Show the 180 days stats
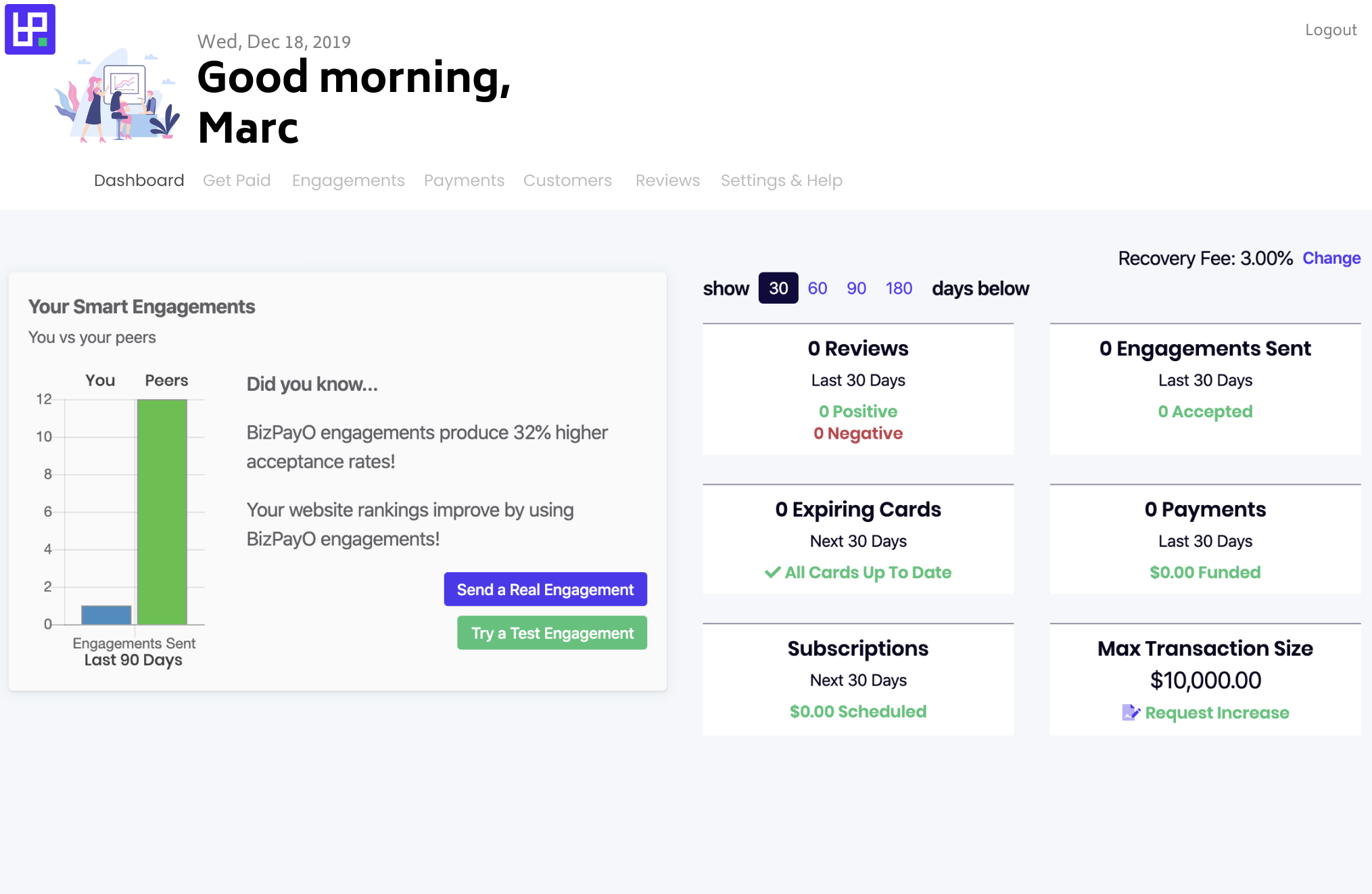The image size is (1372, 894). coord(899,289)
